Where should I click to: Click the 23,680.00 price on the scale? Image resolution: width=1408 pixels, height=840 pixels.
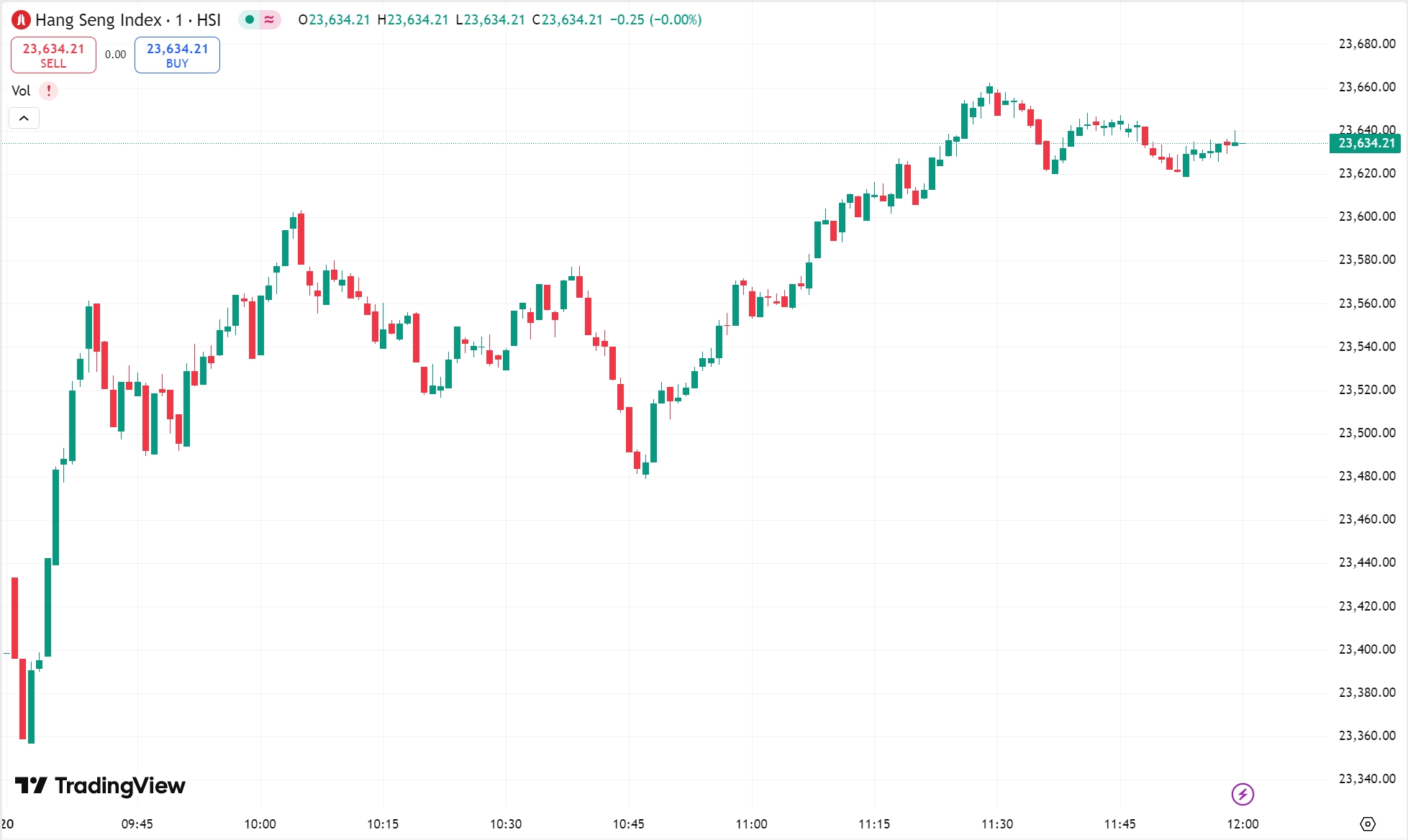1366,44
